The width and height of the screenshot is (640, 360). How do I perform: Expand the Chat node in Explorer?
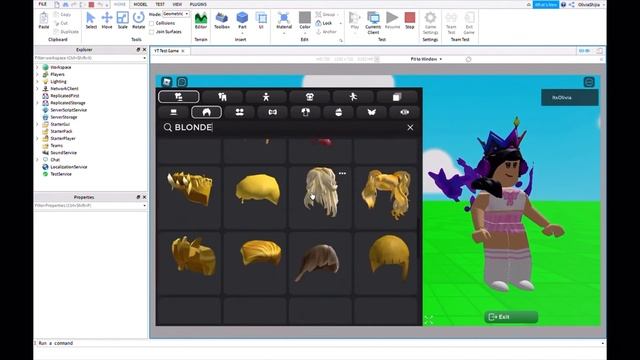pos(37,160)
